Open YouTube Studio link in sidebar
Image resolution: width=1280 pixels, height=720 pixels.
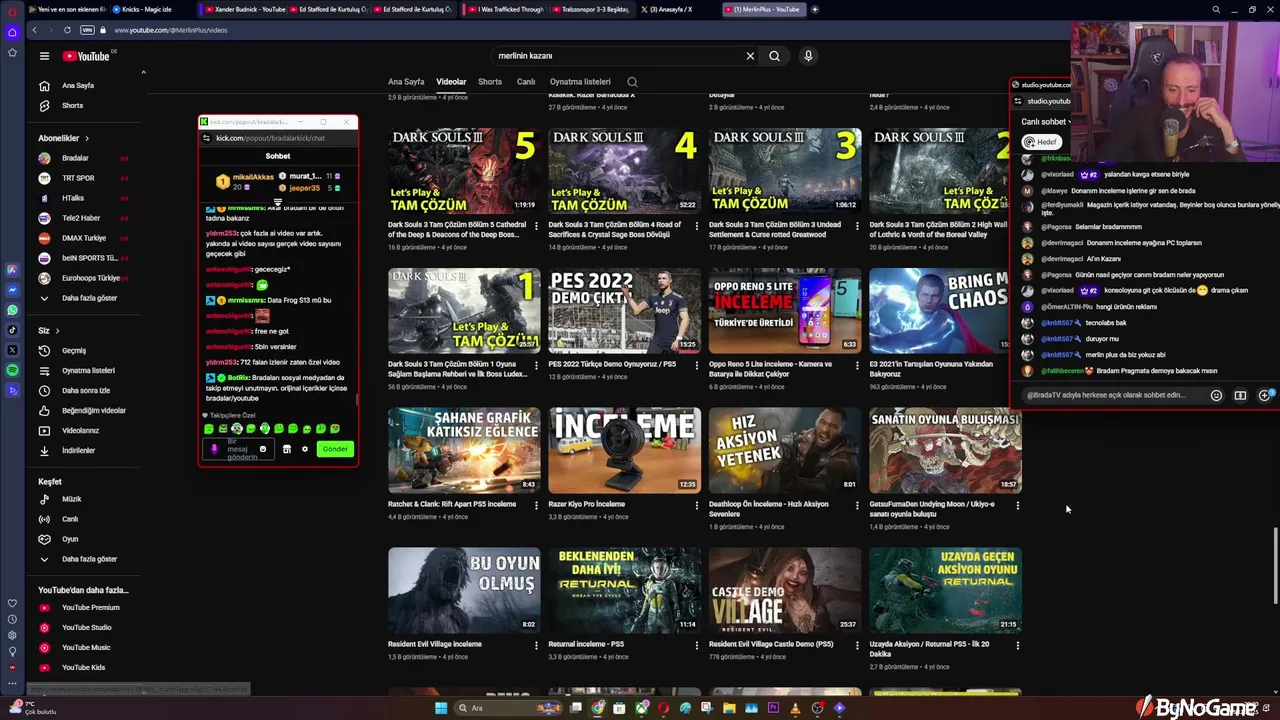pos(85,628)
